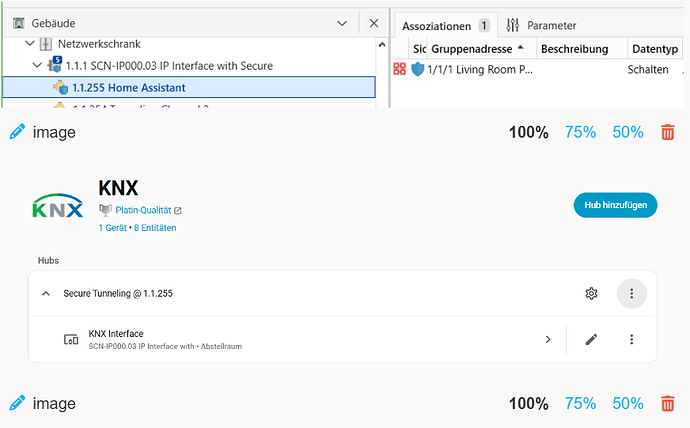Sort by the Sic column header
The width and height of the screenshot is (690, 428).
(x=419, y=49)
